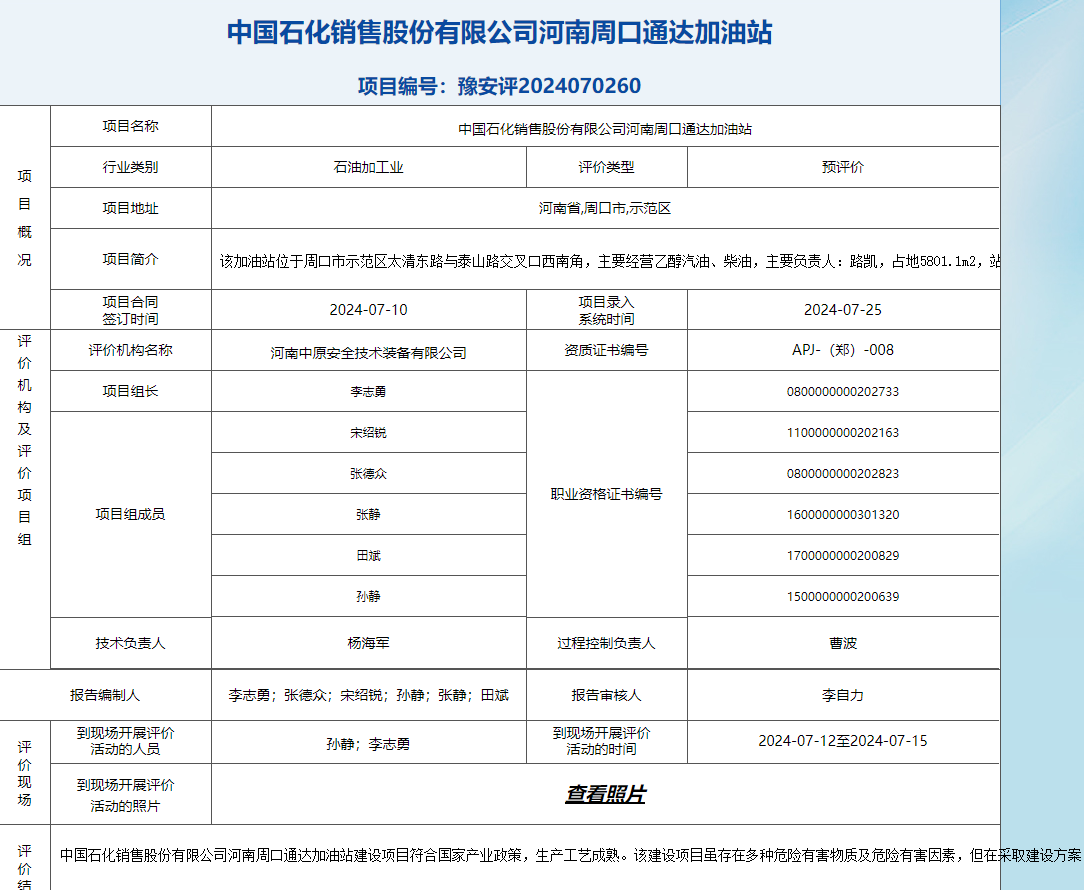1084x890 pixels.
Task: Click technical lead name 杨海军
Action: coord(368,643)
